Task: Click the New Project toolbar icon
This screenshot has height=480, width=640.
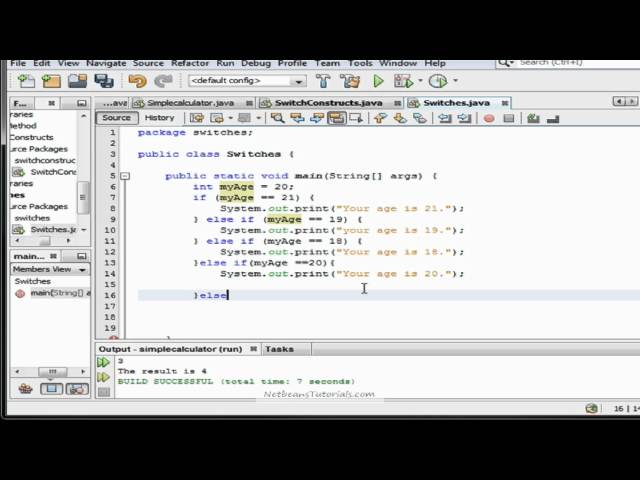Action: point(51,81)
